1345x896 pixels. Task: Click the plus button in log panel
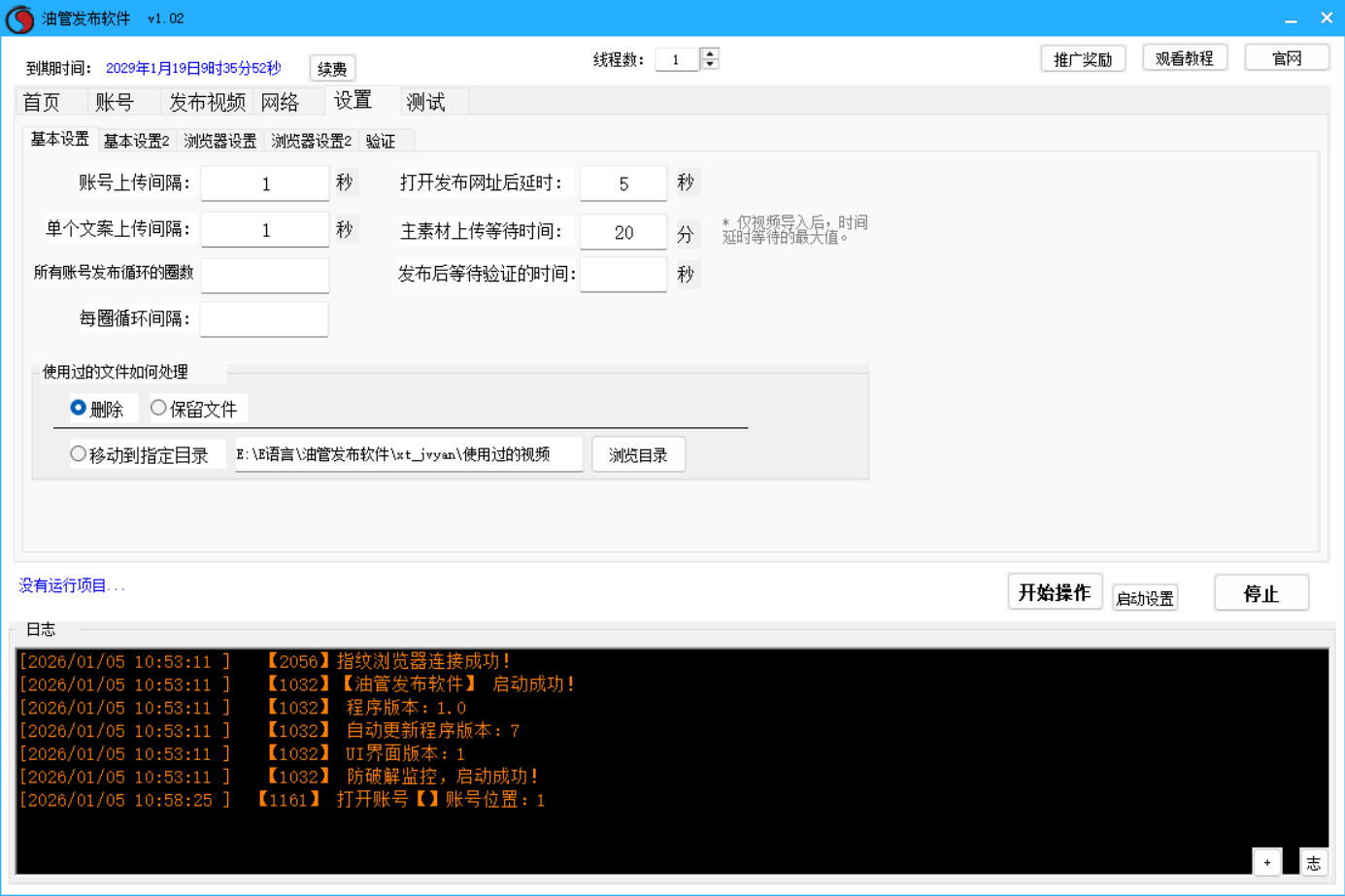click(x=1266, y=862)
